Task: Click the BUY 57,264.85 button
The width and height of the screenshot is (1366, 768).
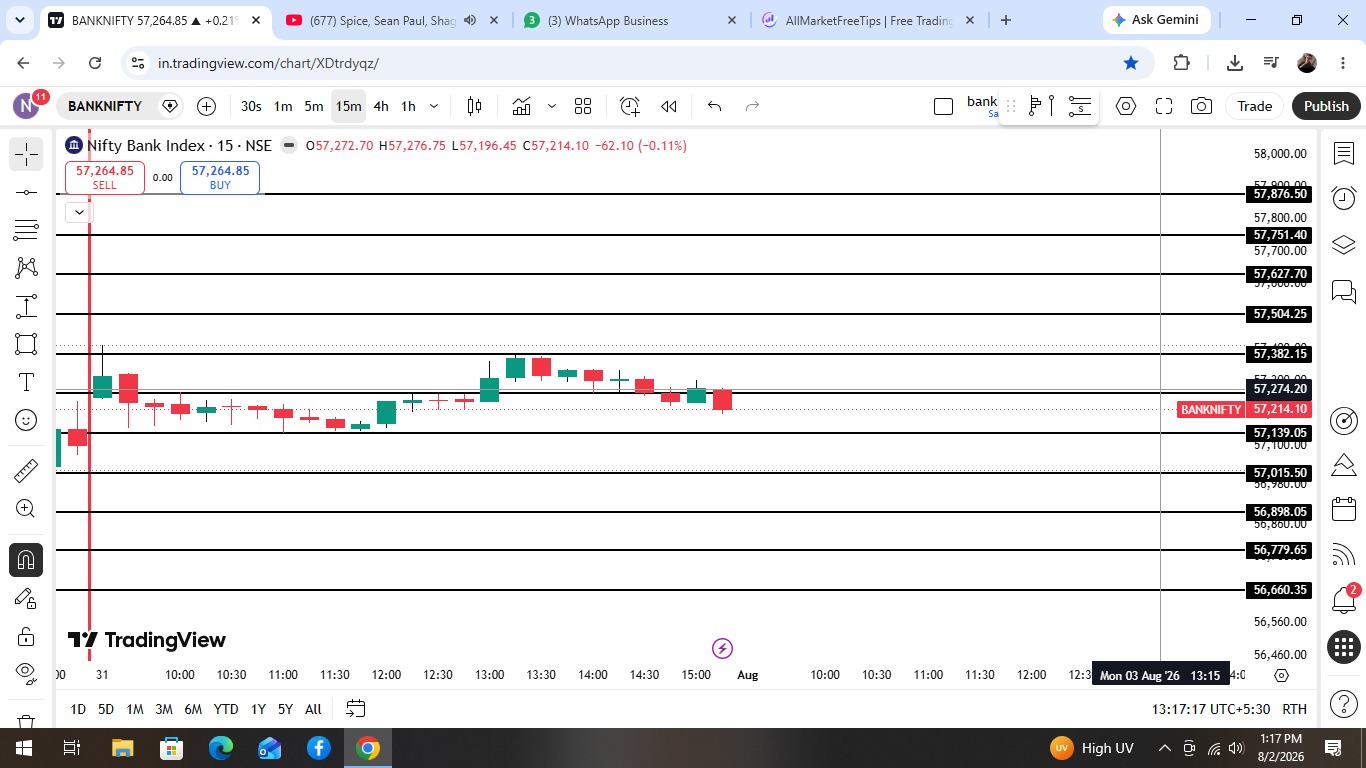Action: 220,177
